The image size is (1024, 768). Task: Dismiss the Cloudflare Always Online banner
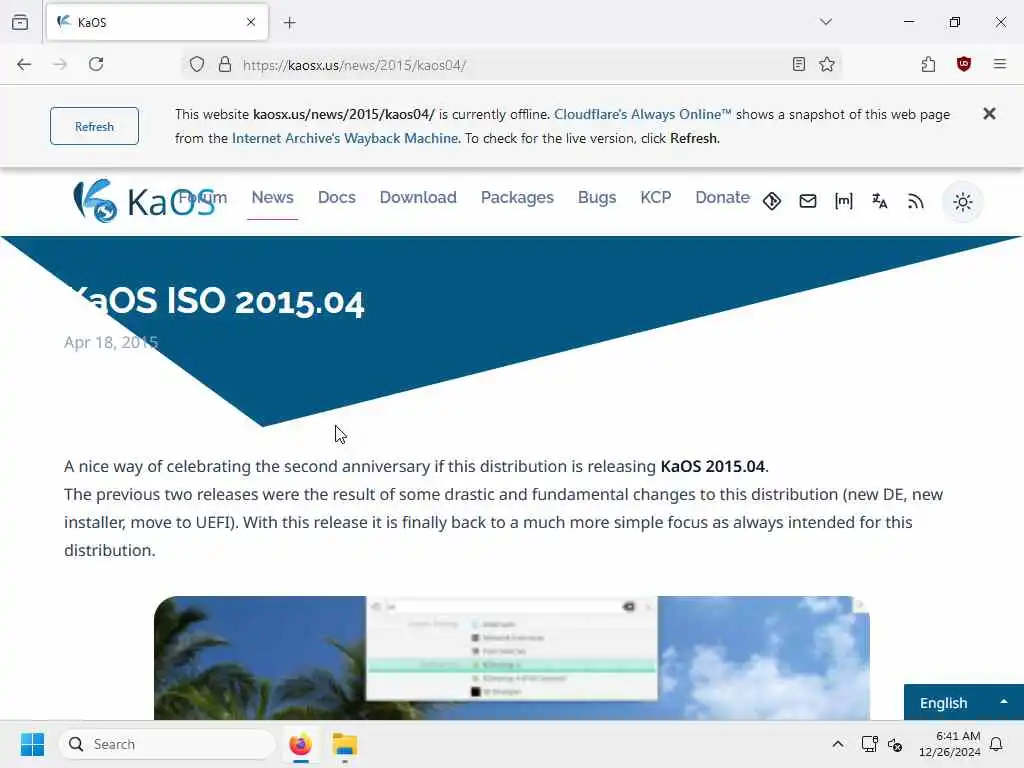tap(989, 114)
